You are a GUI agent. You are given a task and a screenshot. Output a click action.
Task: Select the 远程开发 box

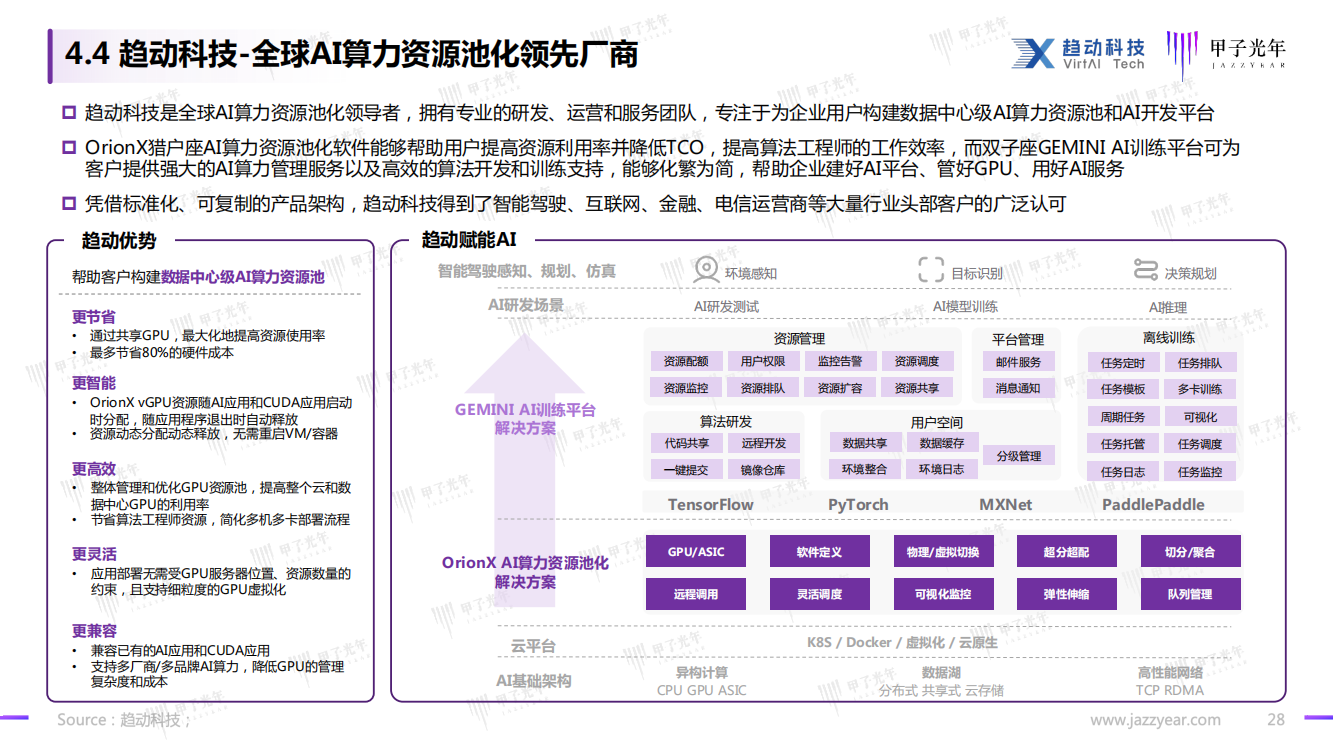(763, 443)
